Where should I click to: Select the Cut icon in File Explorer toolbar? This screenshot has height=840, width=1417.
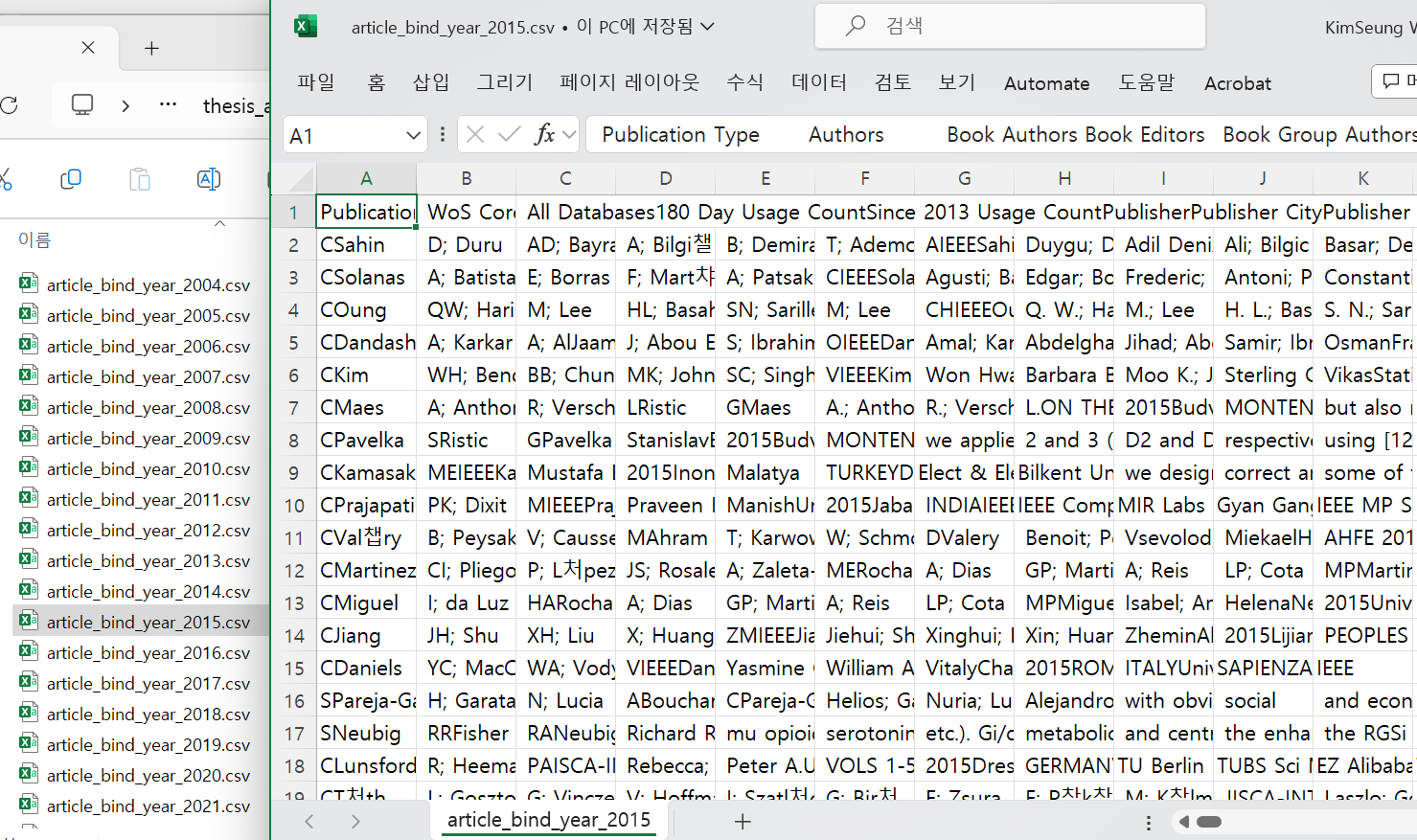(x=5, y=178)
